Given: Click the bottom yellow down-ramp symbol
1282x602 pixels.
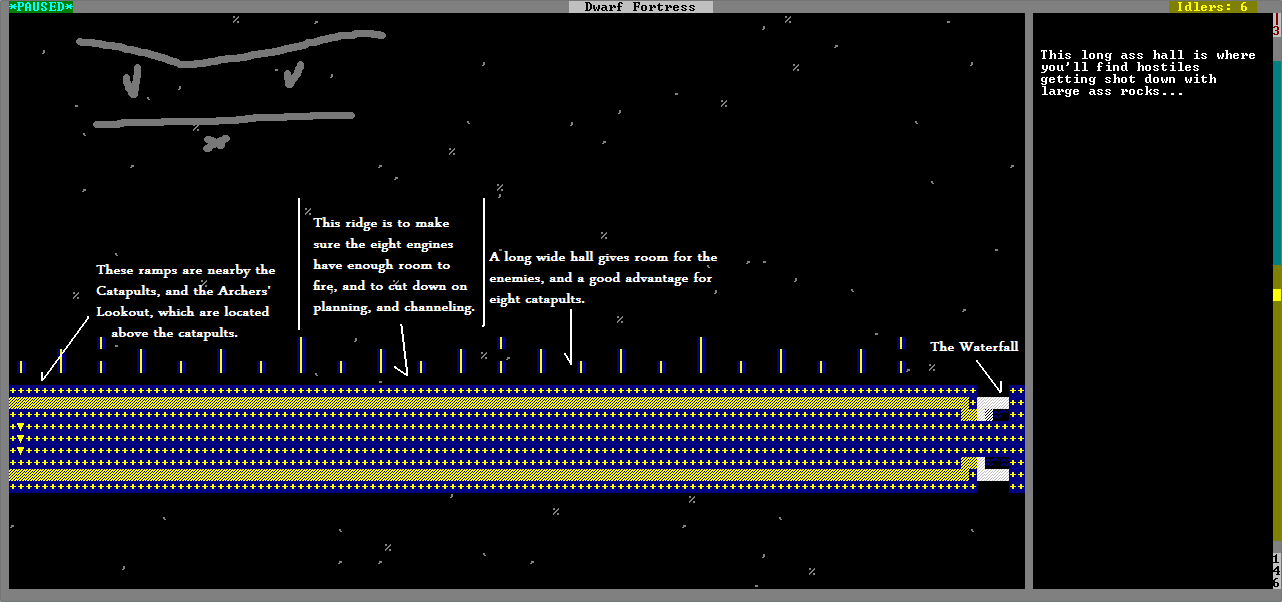Looking at the screenshot, I should 21,451.
